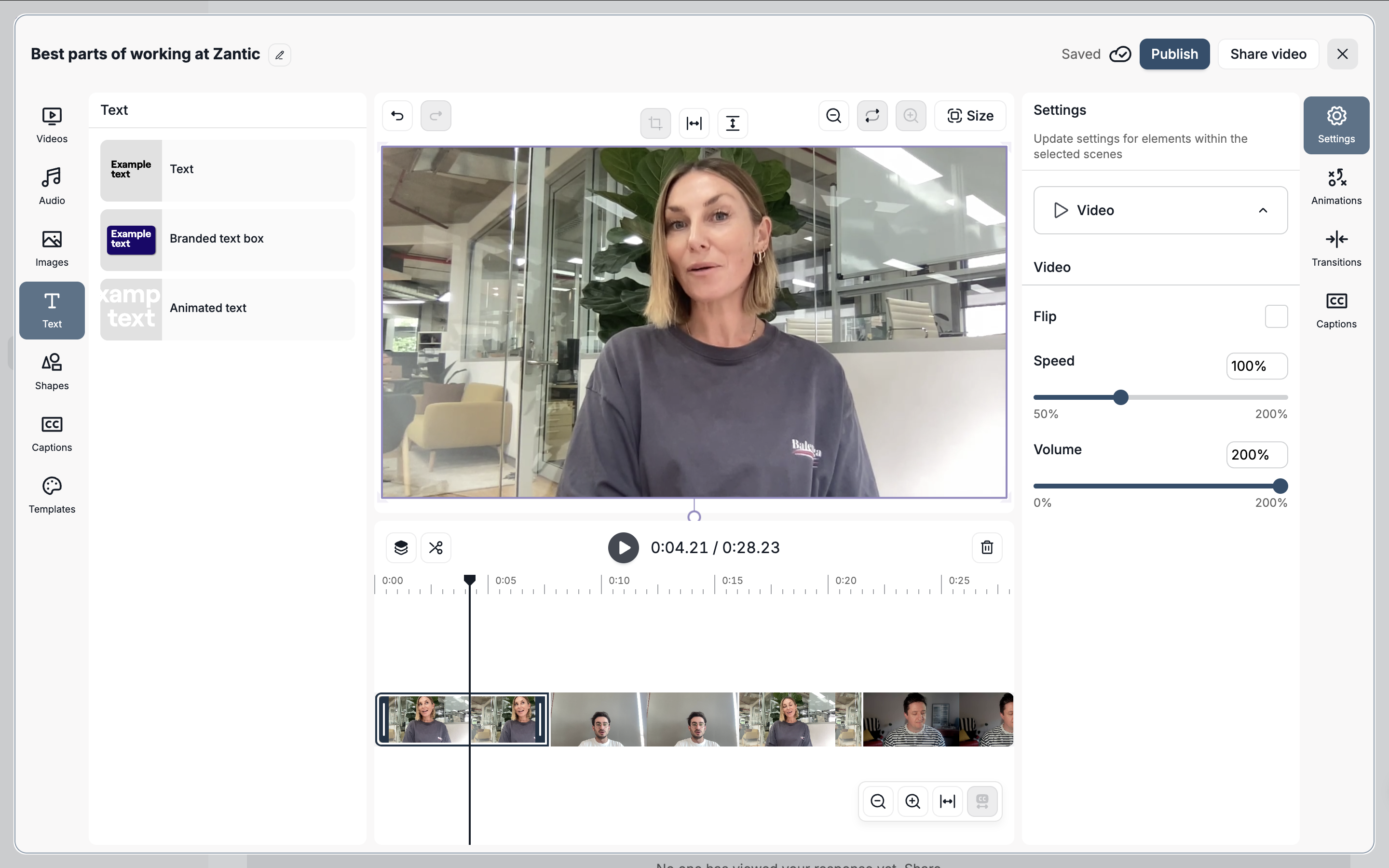
Task: Open the Animations panel tab
Action: point(1335,187)
